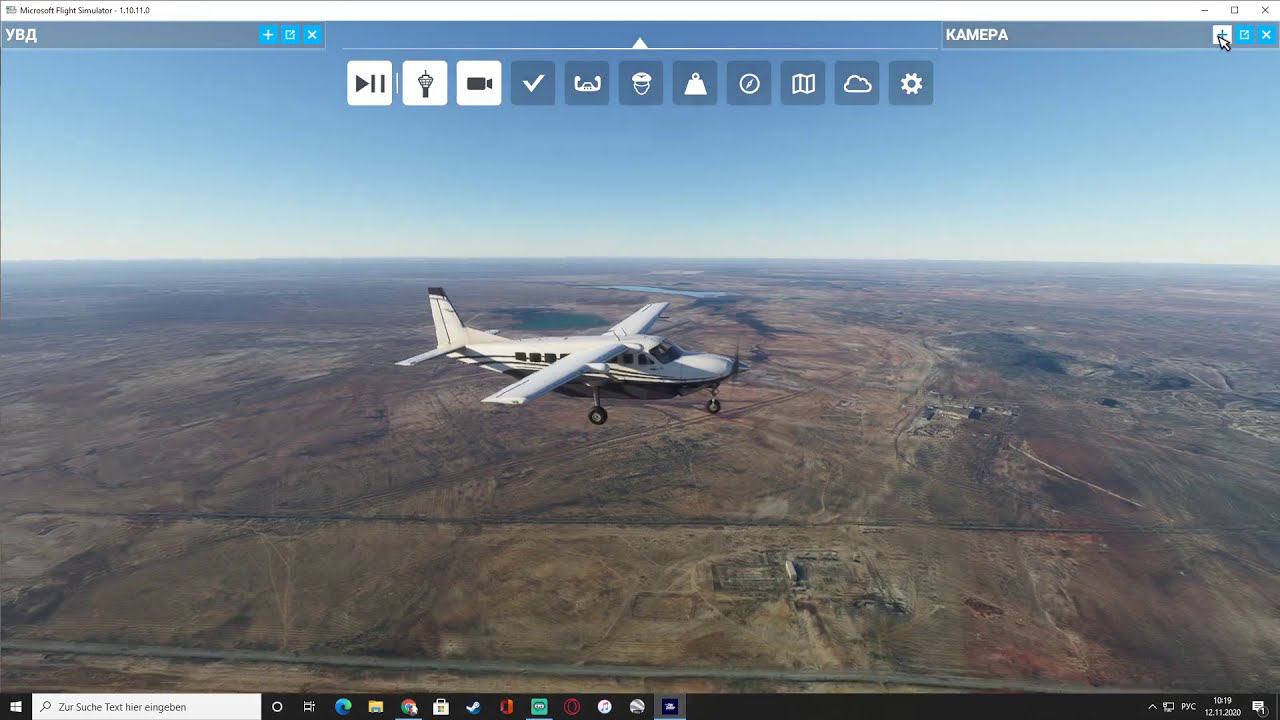This screenshot has height=720, width=1280.
Task: Open the Navlog compass icon
Action: [749, 84]
